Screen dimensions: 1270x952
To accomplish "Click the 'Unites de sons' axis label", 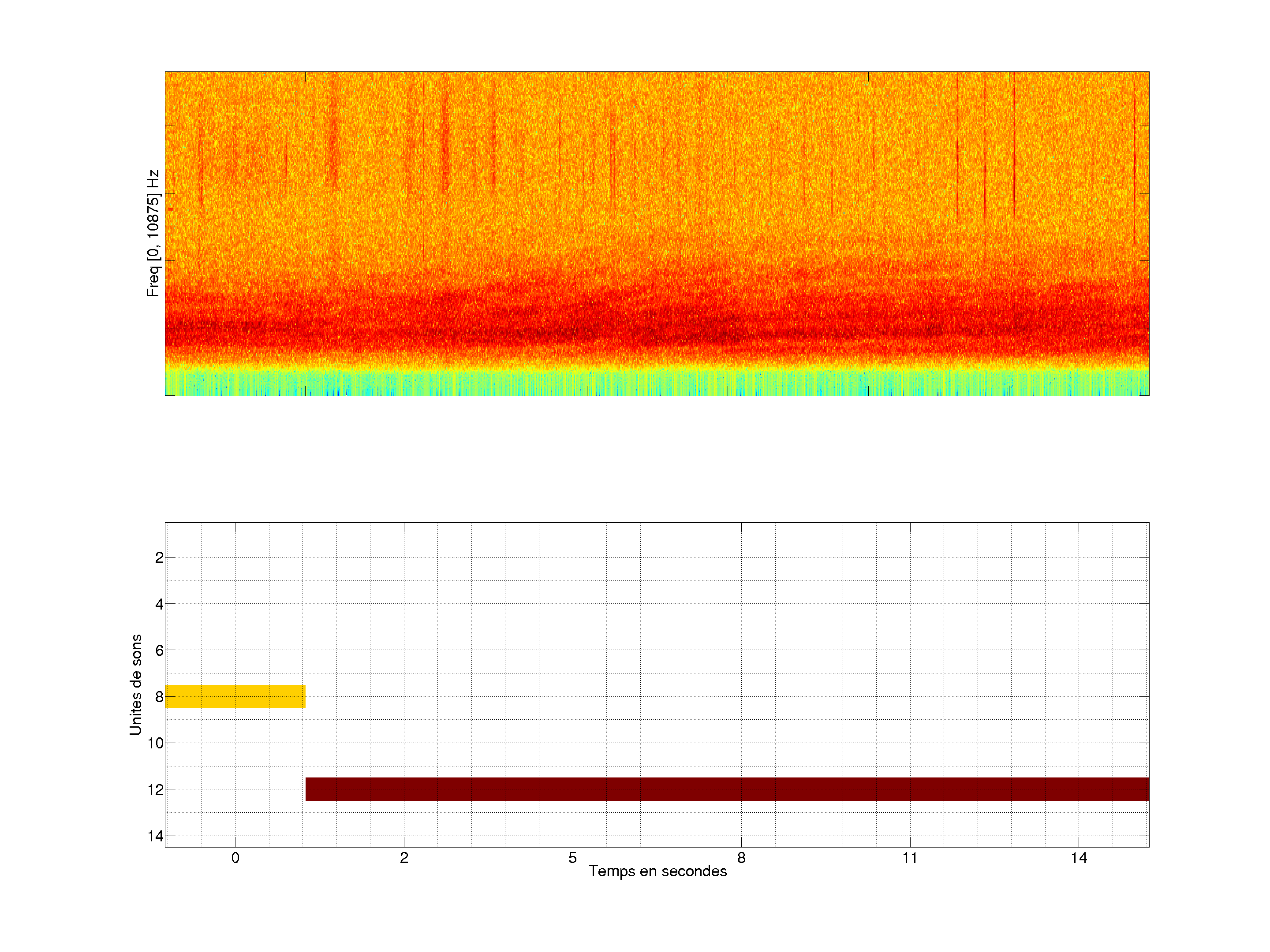I will pyautogui.click(x=135, y=684).
